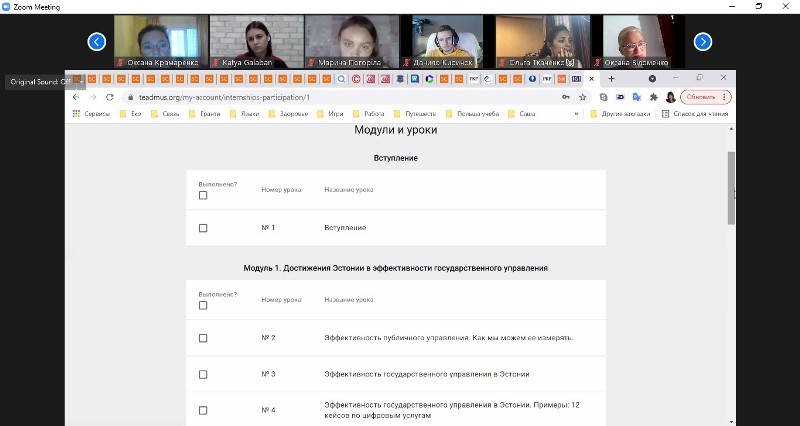The height and width of the screenshot is (426, 800).
Task: Open lesson Вступление in the table
Action: pos(345,228)
